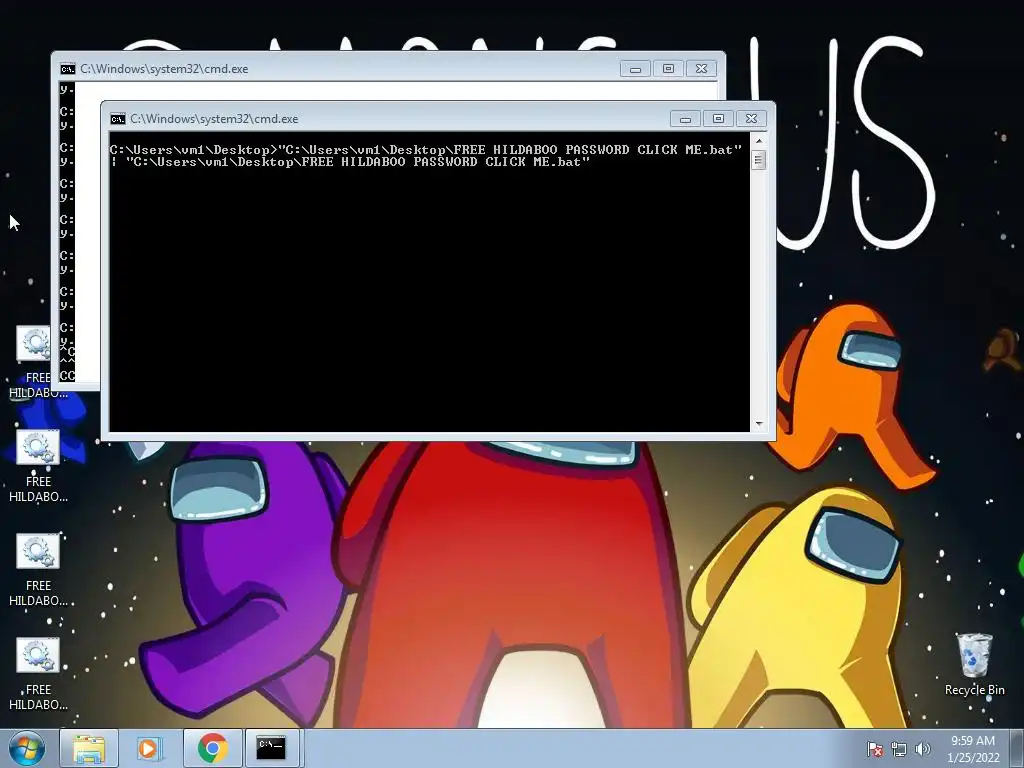Screen dimensions: 1024x768
Task: Open the front cmd.exe window's title bar icon
Action: (x=118, y=119)
